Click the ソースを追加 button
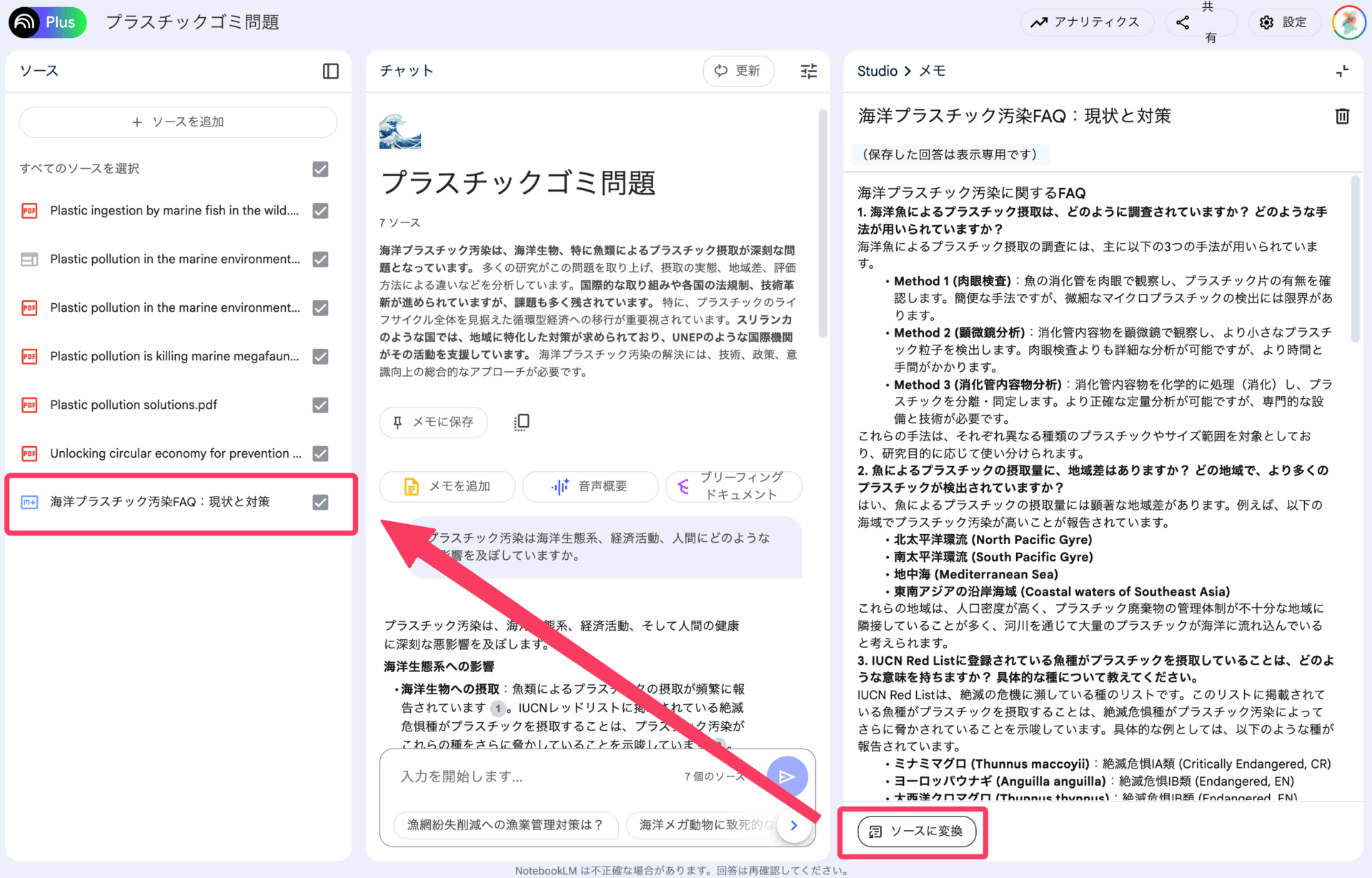The height and width of the screenshot is (878, 1372). pyautogui.click(x=178, y=122)
